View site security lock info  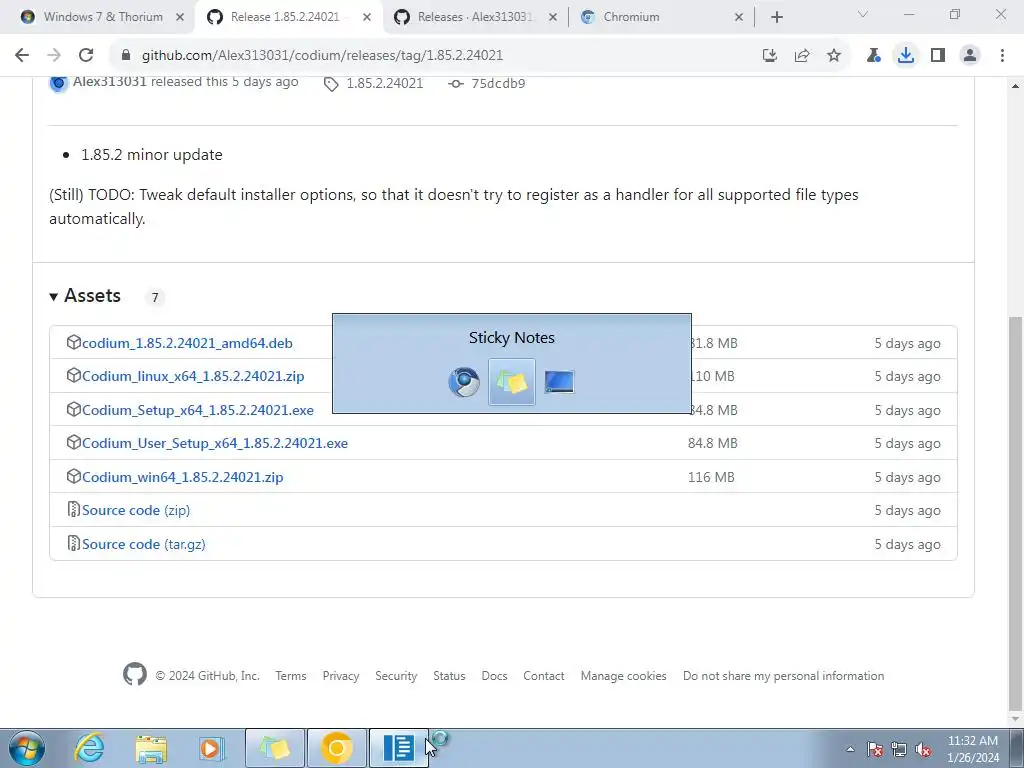126,56
